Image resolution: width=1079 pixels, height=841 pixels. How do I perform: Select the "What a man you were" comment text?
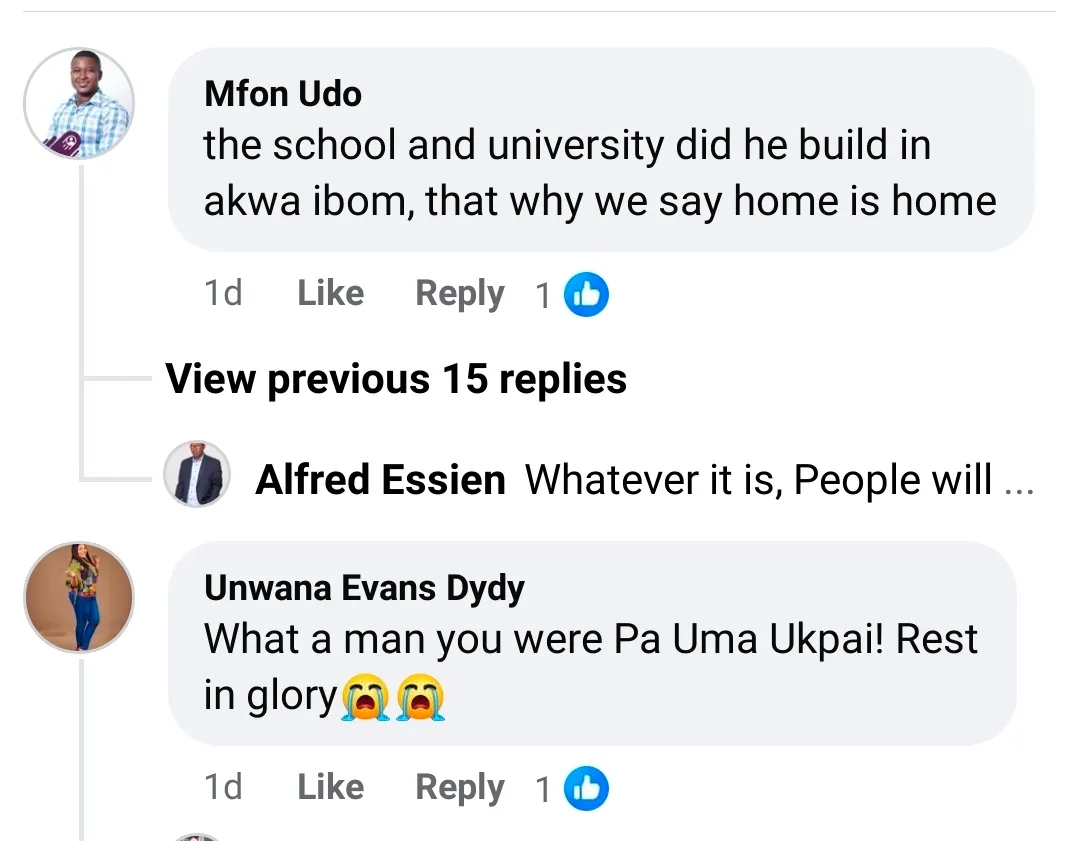pos(590,640)
